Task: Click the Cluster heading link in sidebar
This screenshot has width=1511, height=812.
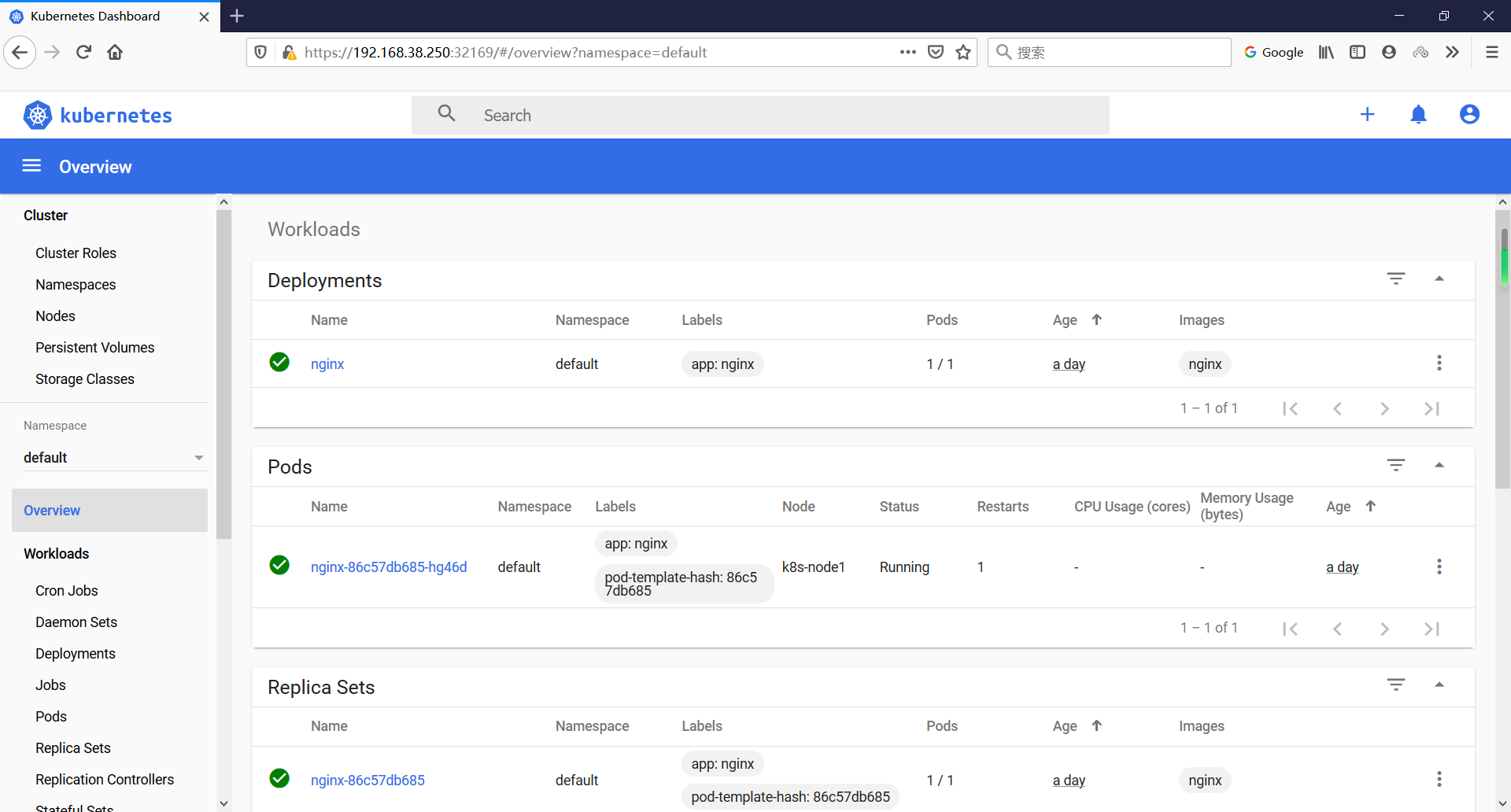Action: (x=46, y=215)
